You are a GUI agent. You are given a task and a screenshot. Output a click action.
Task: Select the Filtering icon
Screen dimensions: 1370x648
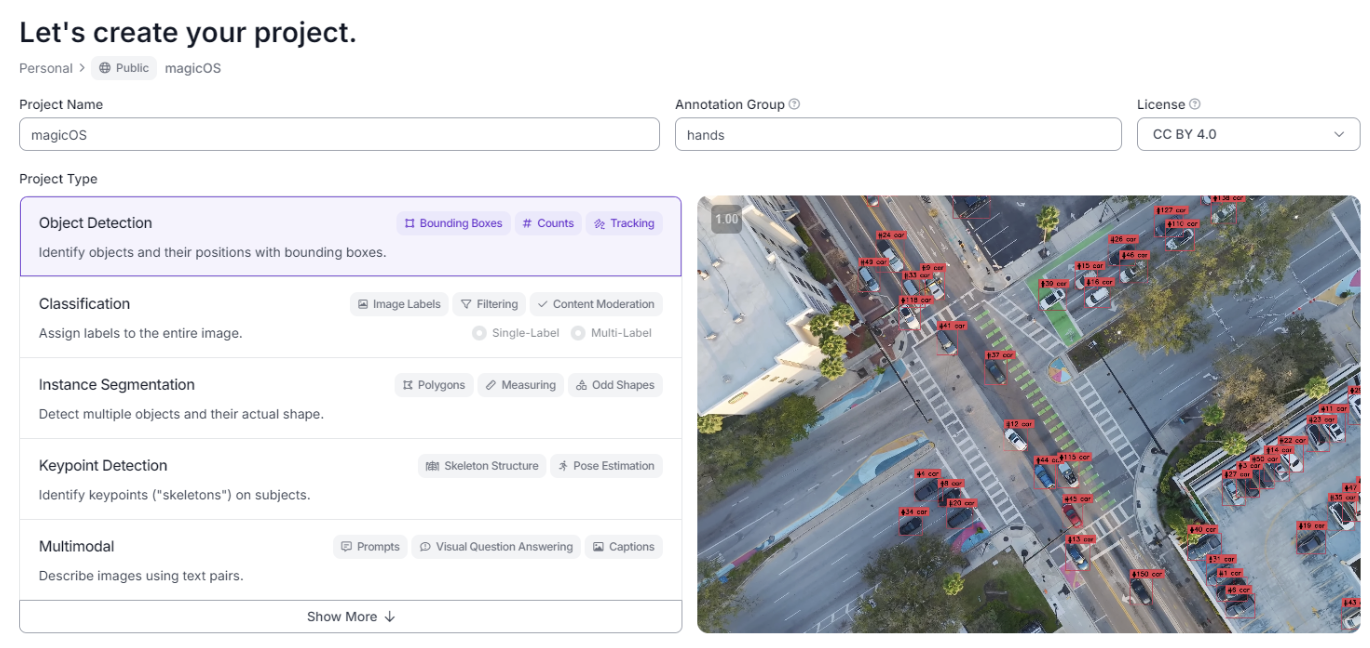click(489, 304)
